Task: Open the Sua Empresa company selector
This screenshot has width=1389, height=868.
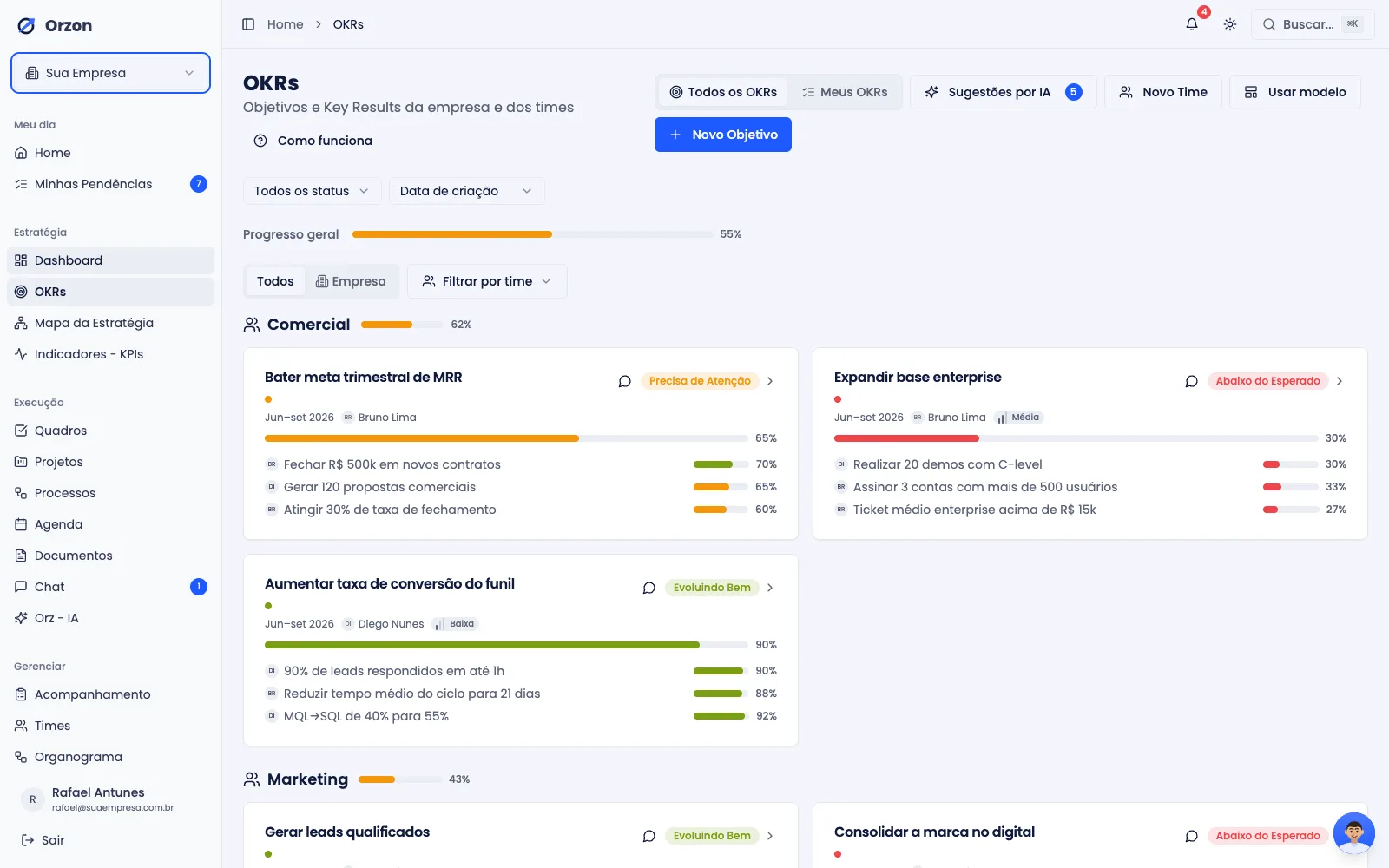Action: click(110, 73)
